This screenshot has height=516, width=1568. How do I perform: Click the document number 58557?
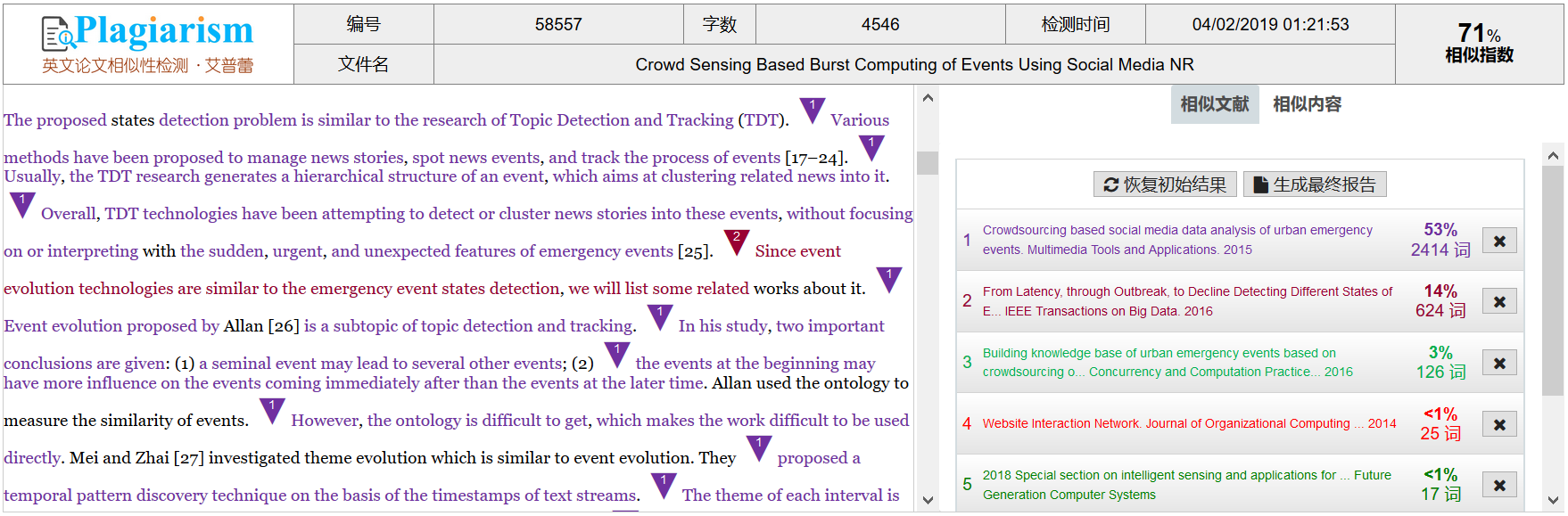coord(558,24)
